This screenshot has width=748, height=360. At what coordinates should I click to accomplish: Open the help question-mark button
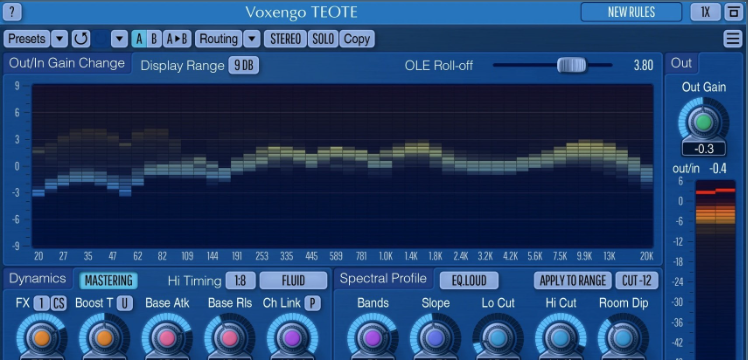(12, 12)
